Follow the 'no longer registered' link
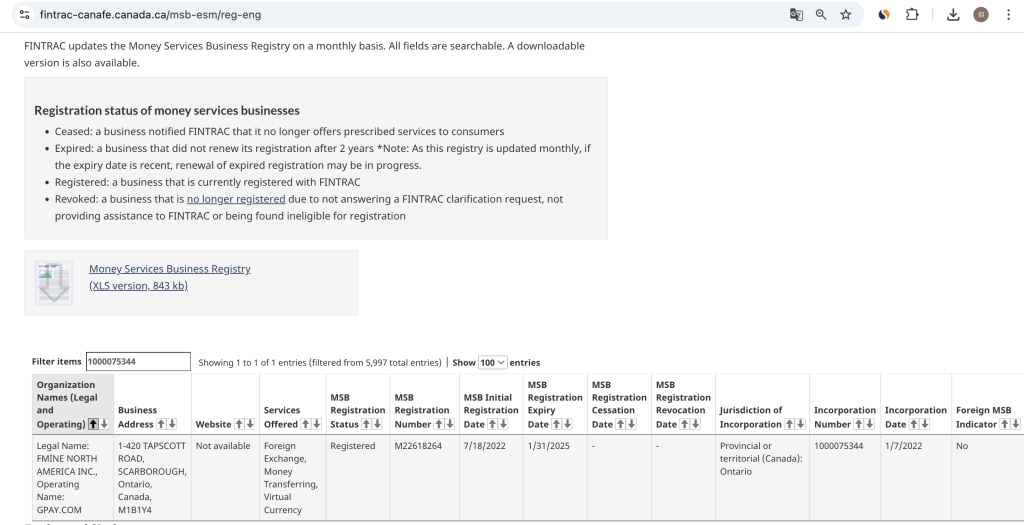 (x=236, y=200)
